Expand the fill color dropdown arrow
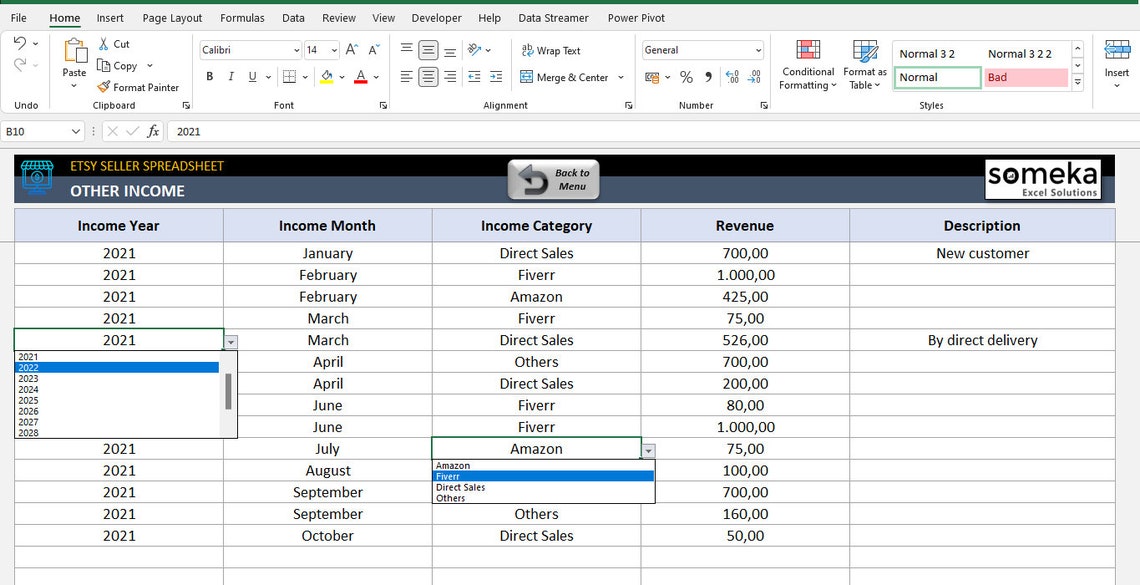1140x585 pixels. [341, 77]
